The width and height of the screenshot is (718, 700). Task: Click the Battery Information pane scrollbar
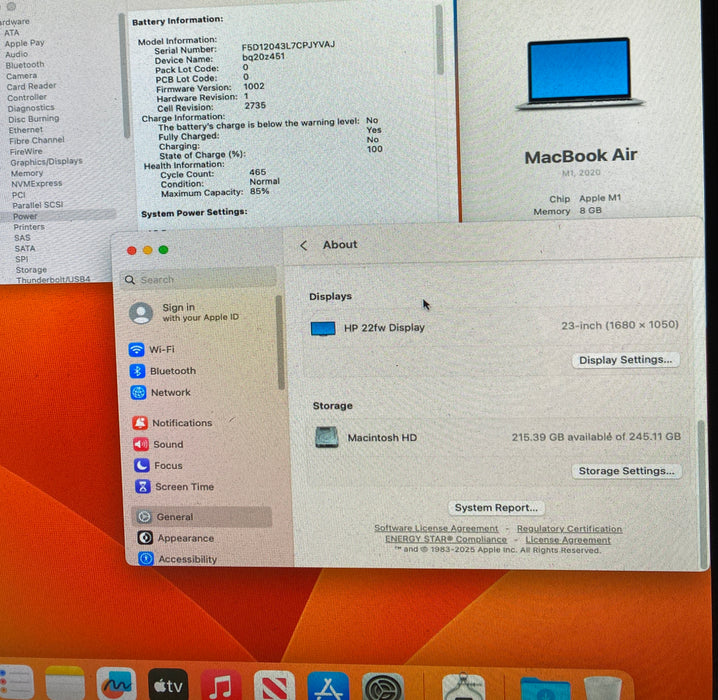coord(440,40)
